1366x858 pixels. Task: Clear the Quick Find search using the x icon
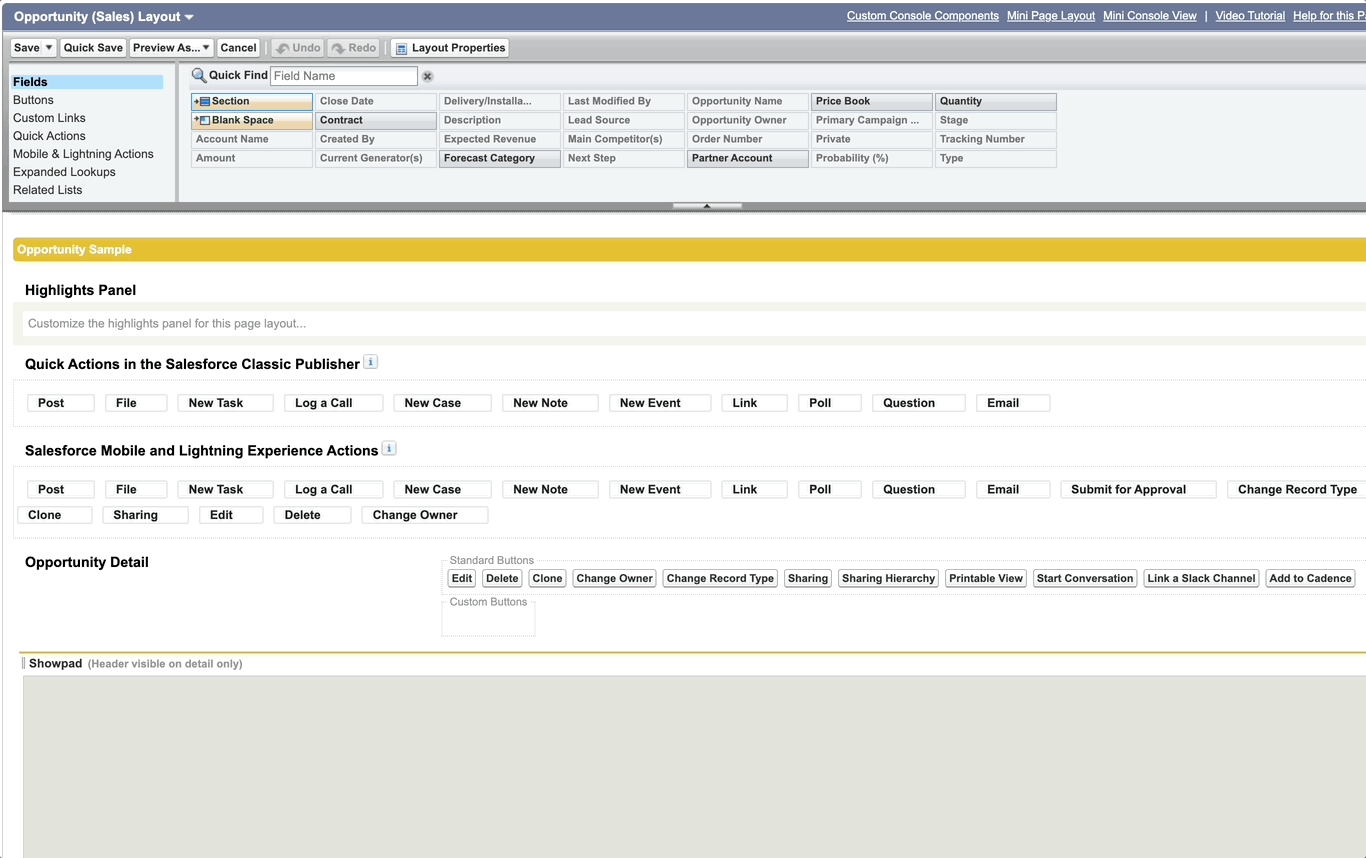(428, 75)
